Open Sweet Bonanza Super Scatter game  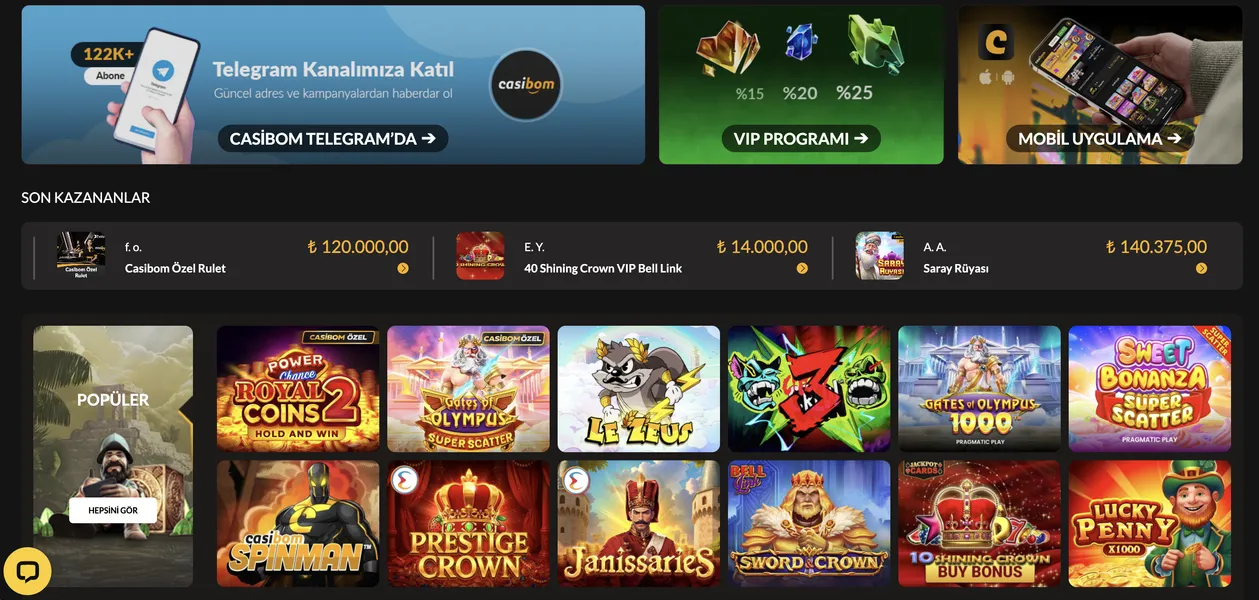(x=1150, y=389)
